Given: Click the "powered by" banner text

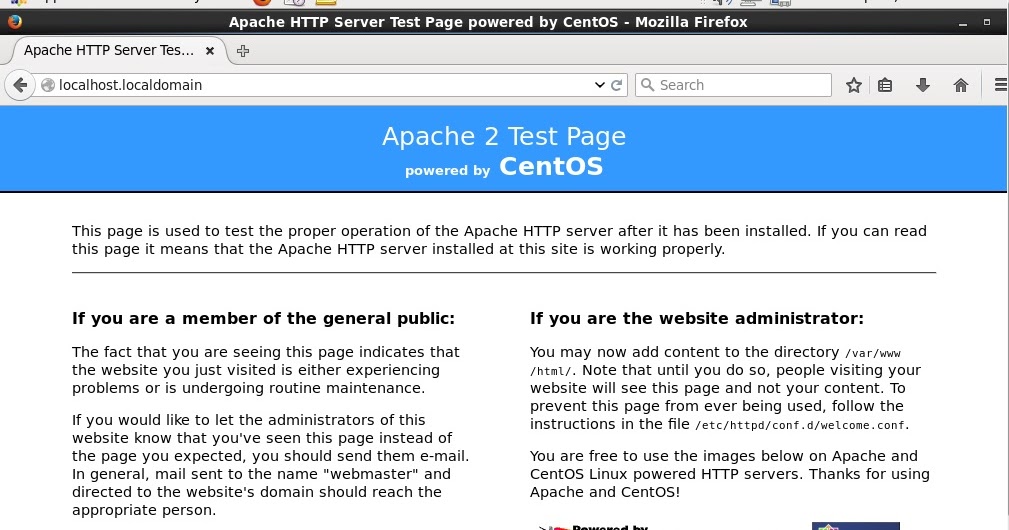Looking at the screenshot, I should point(447,170).
